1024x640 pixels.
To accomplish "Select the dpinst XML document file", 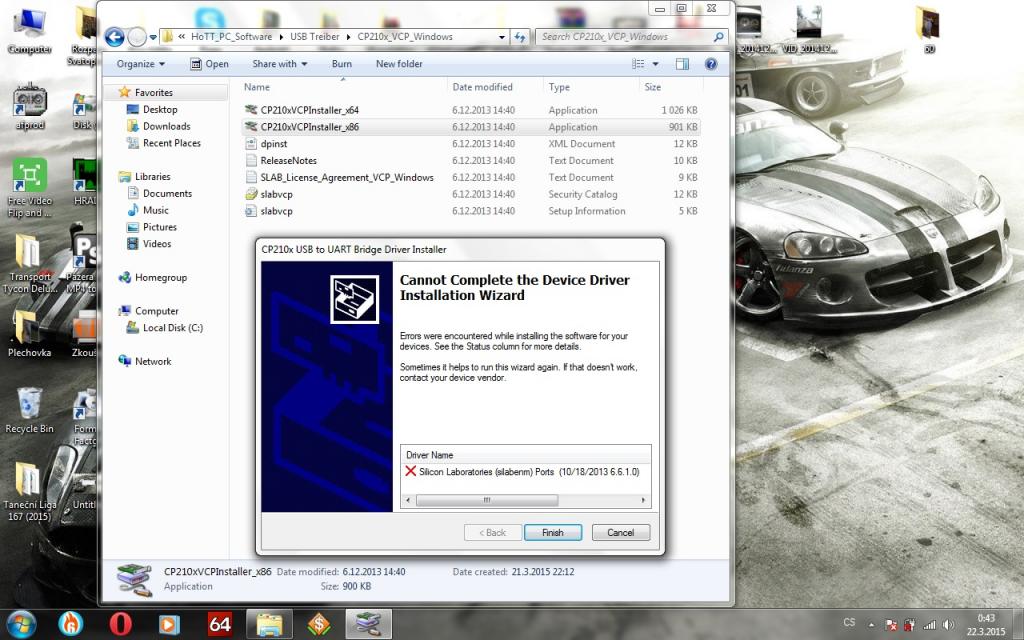I will point(274,144).
